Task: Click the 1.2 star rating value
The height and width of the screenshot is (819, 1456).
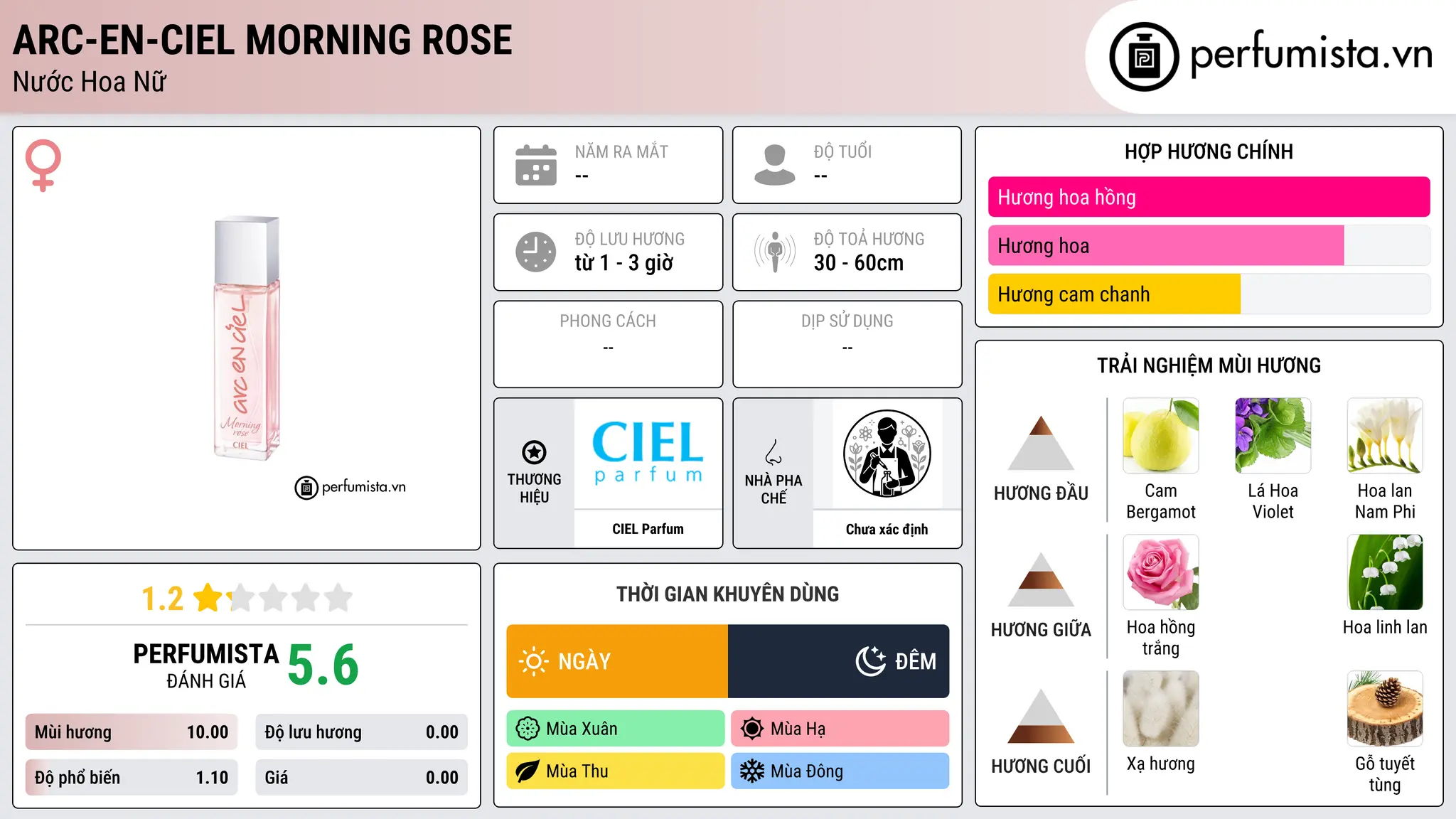Action: point(163,599)
